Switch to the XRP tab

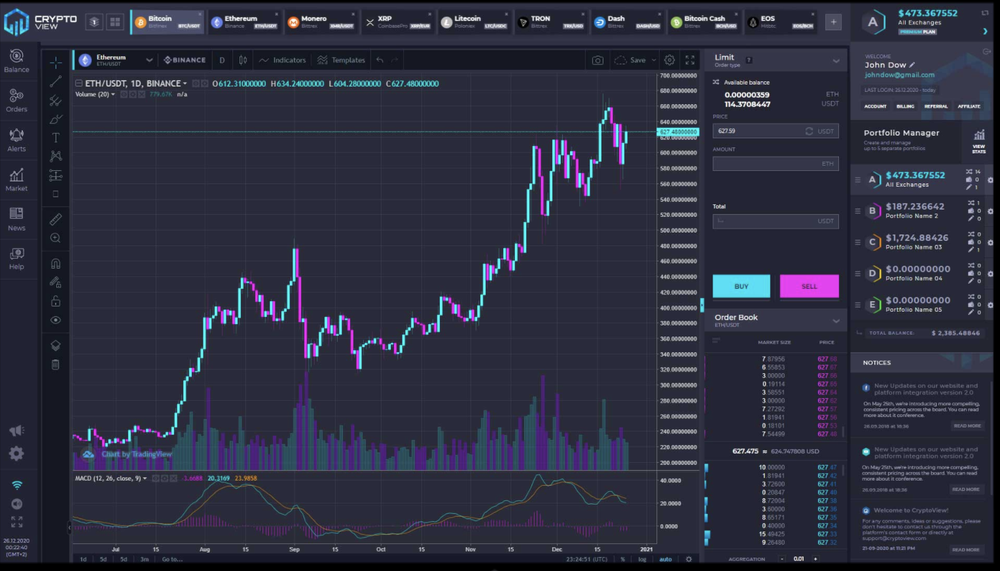point(397,22)
